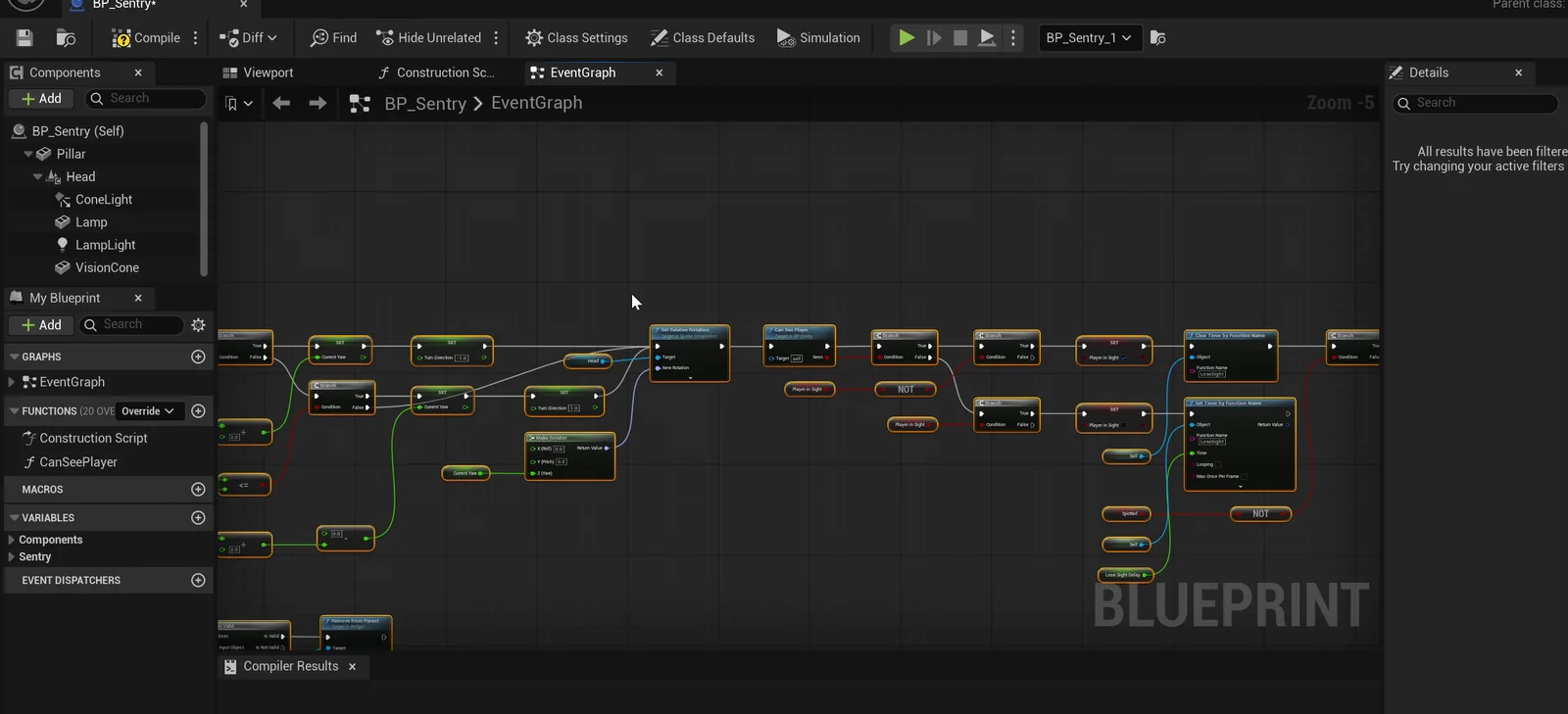Click the BP_Sentry breadcrumb
This screenshot has width=1568, height=714.
tap(425, 103)
